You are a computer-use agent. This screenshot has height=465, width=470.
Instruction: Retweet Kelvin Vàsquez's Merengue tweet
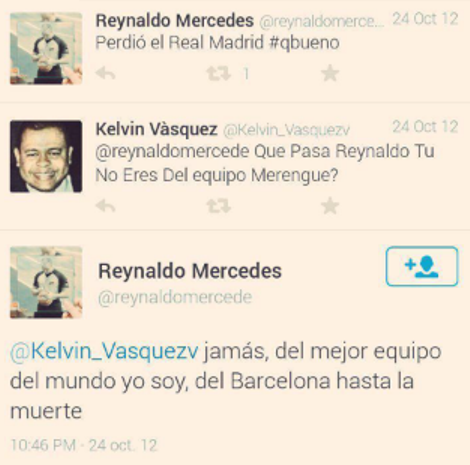pyautogui.click(x=219, y=206)
